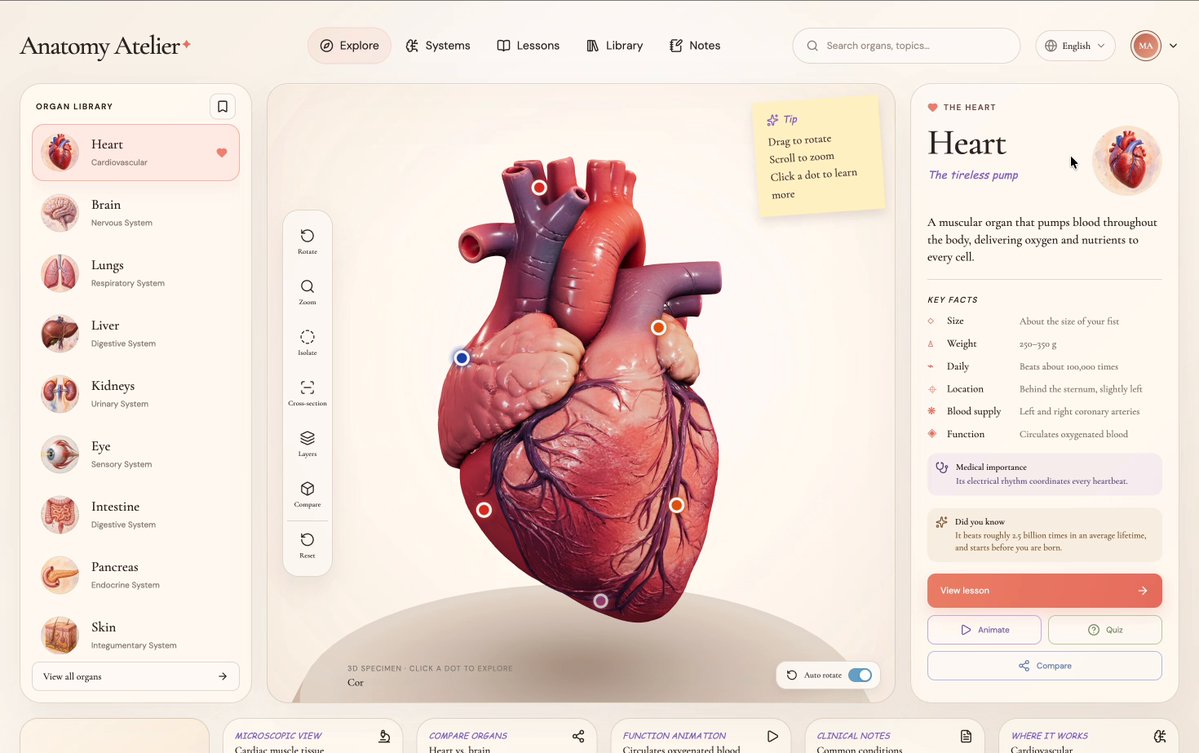Open the English language dropdown
The width and height of the screenshot is (1199, 753).
(x=1075, y=46)
